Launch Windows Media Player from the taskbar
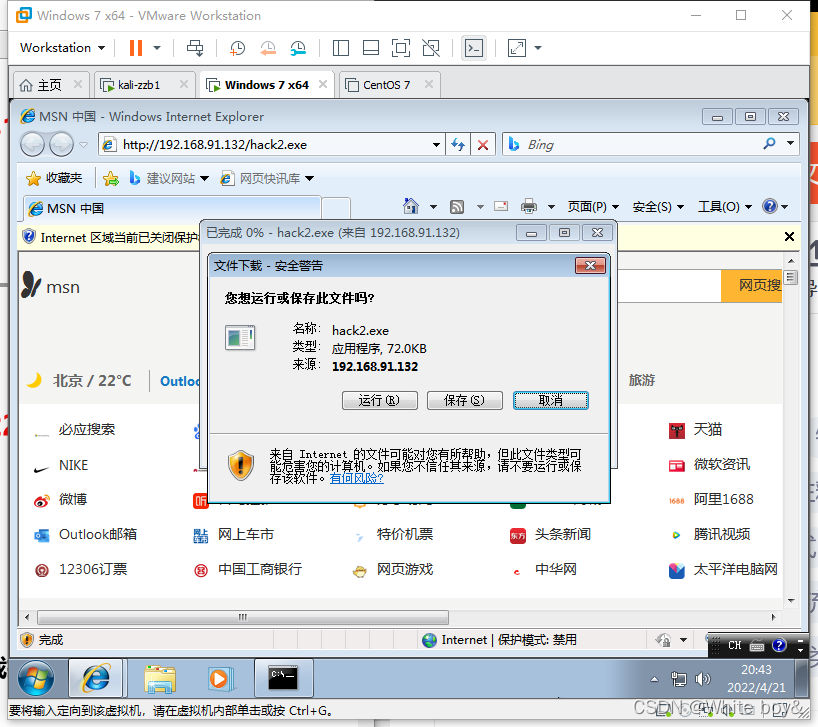This screenshot has height=727, width=818. [x=220, y=678]
